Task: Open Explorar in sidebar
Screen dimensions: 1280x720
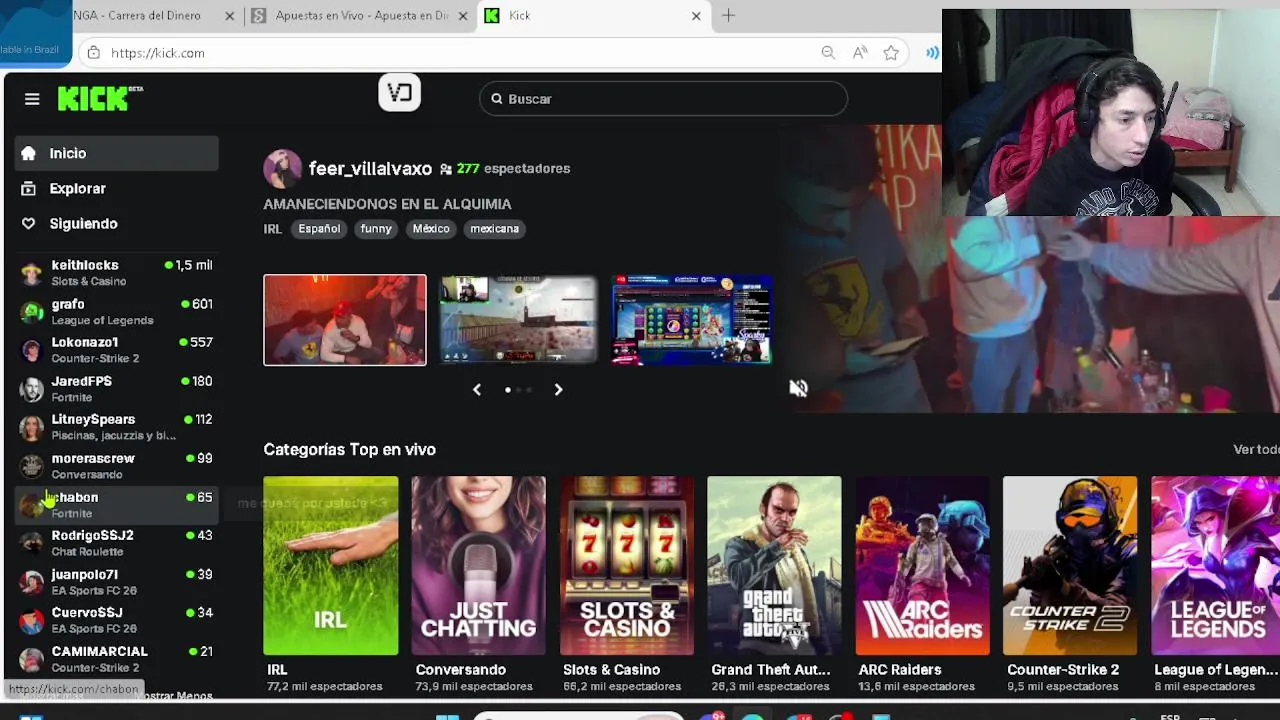Action: click(116, 188)
